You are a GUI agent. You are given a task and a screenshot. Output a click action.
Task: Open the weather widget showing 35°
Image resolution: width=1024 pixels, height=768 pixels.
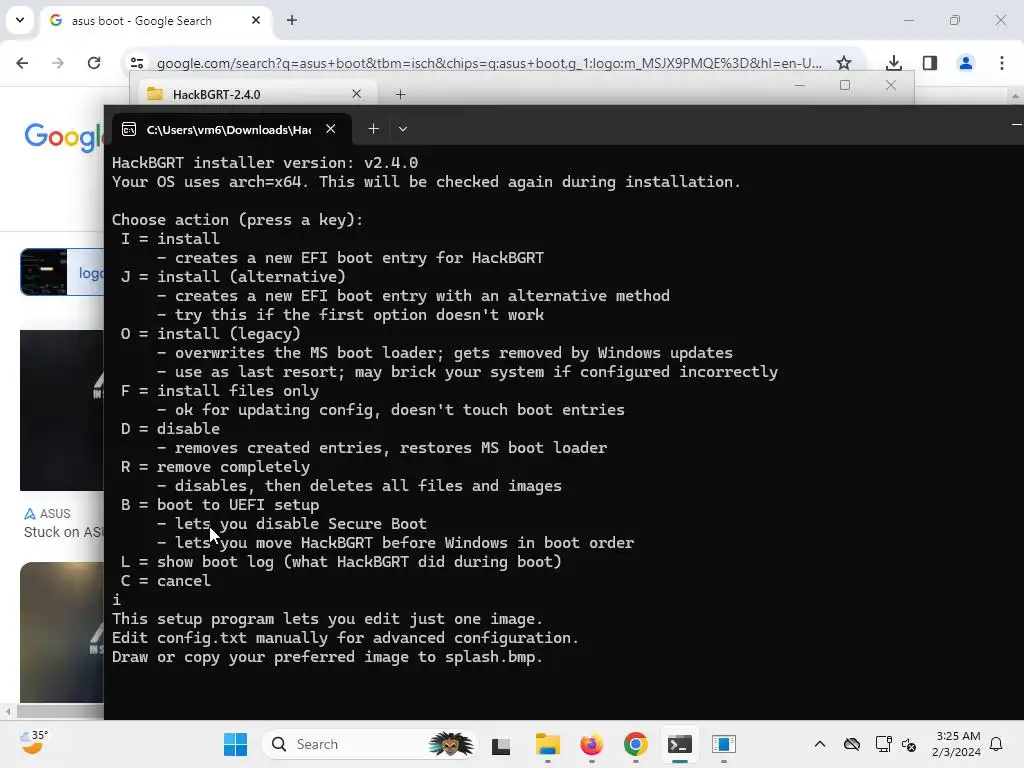coord(34,743)
